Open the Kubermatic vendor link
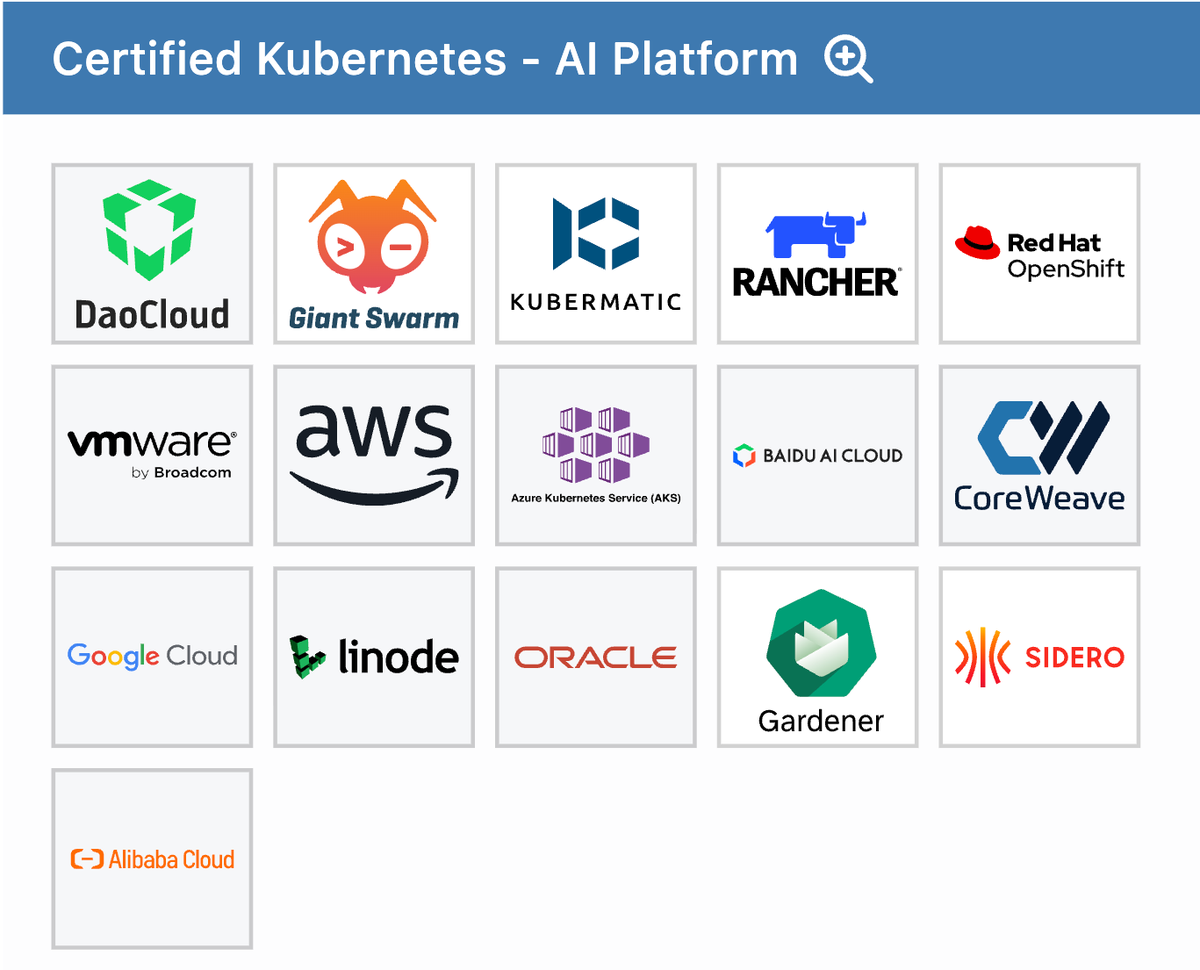 (x=595, y=253)
